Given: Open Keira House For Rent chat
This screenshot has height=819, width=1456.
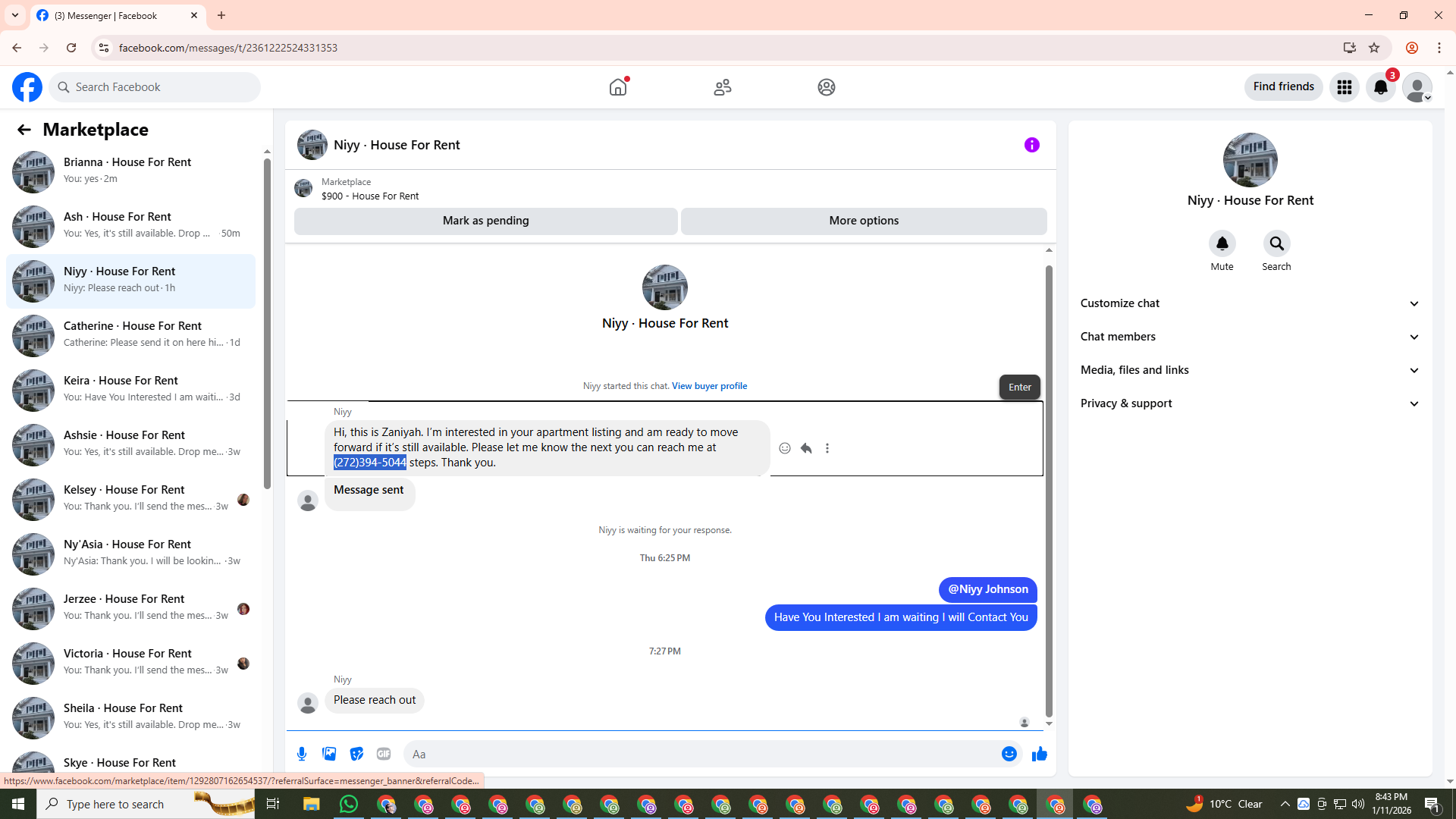Looking at the screenshot, I should pos(130,390).
